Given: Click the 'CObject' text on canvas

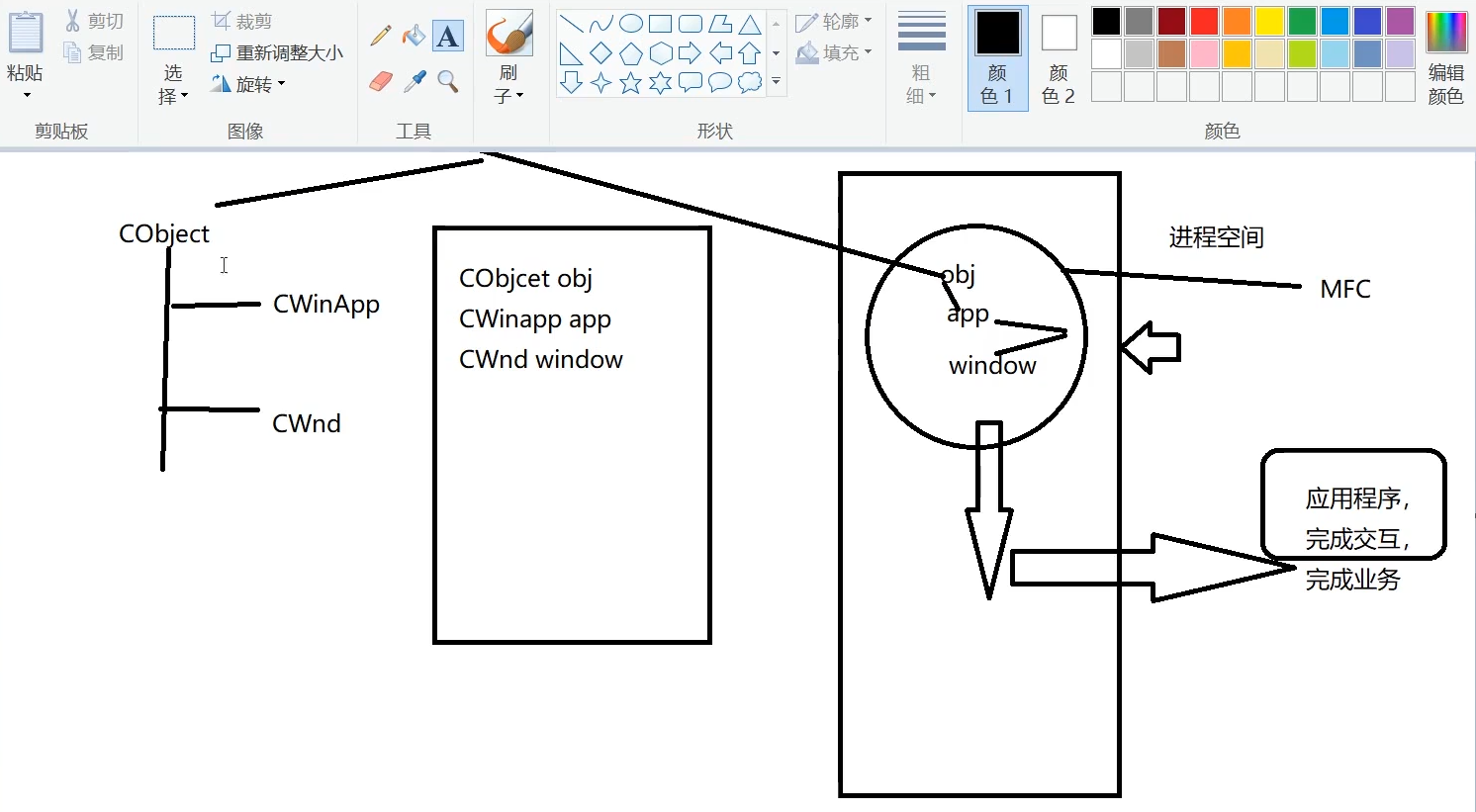Looking at the screenshot, I should click(x=164, y=234).
